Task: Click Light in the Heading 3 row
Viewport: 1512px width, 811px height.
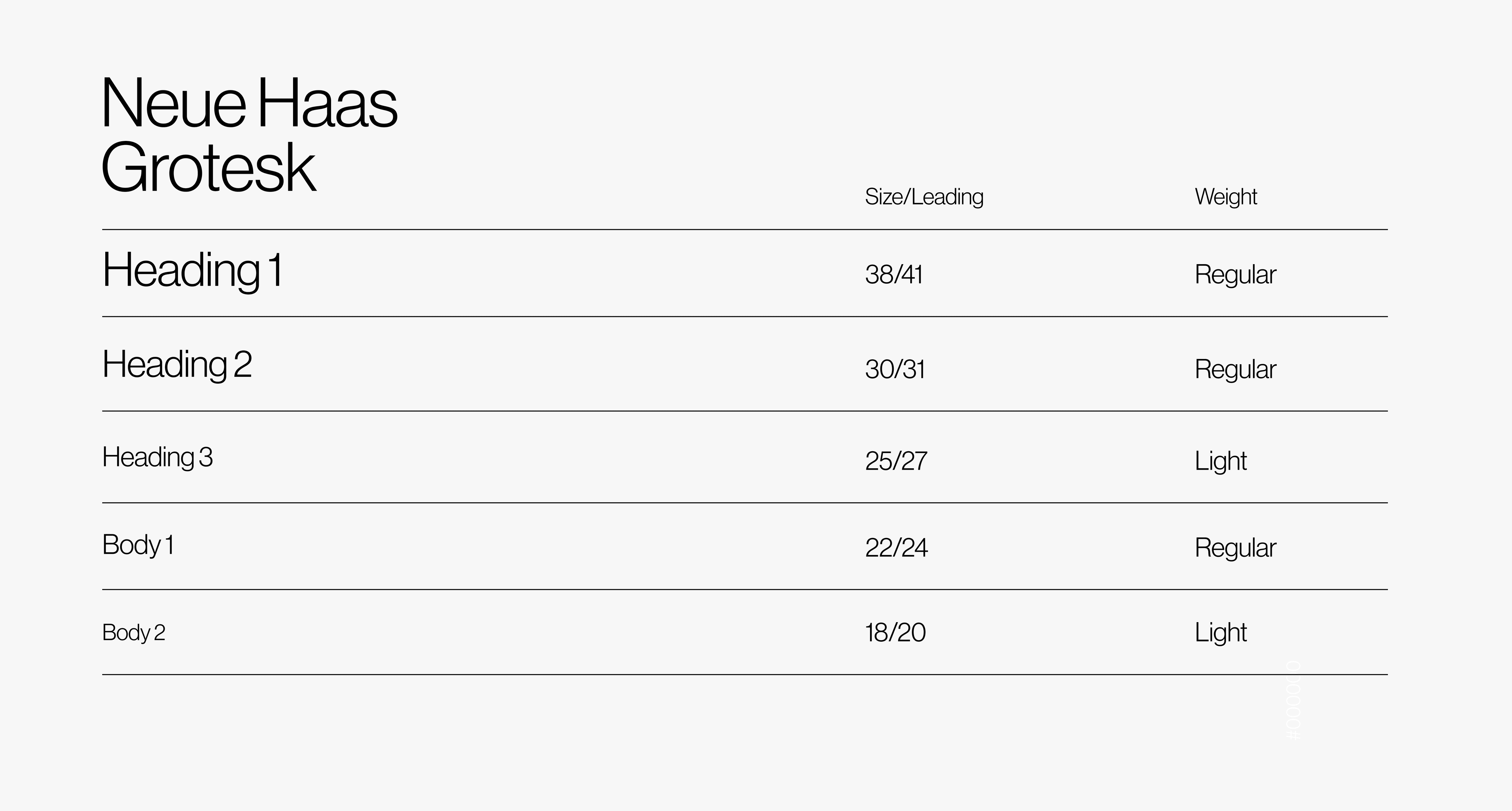Action: pyautogui.click(x=1220, y=461)
